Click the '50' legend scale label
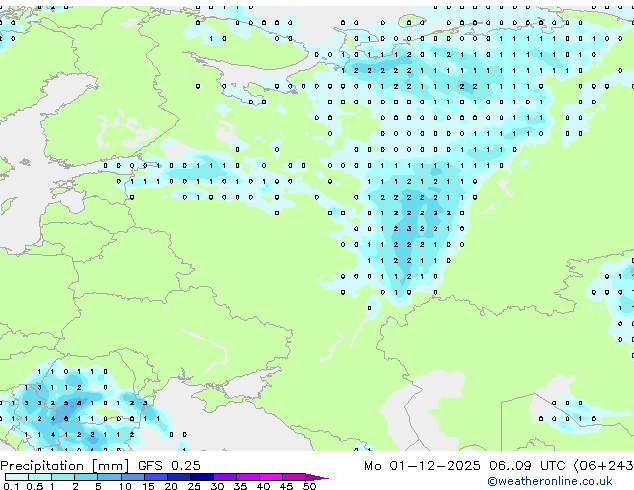This screenshot has height=490, width=634. [x=309, y=486]
